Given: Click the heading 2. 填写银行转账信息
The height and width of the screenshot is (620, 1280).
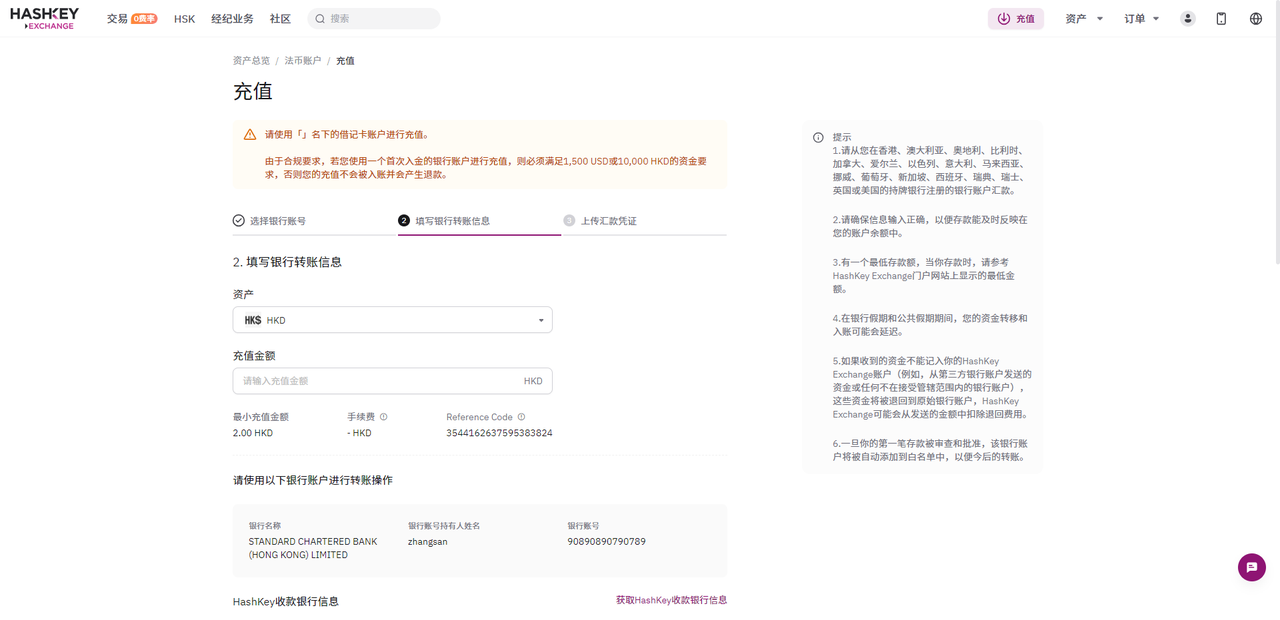Looking at the screenshot, I should [287, 262].
